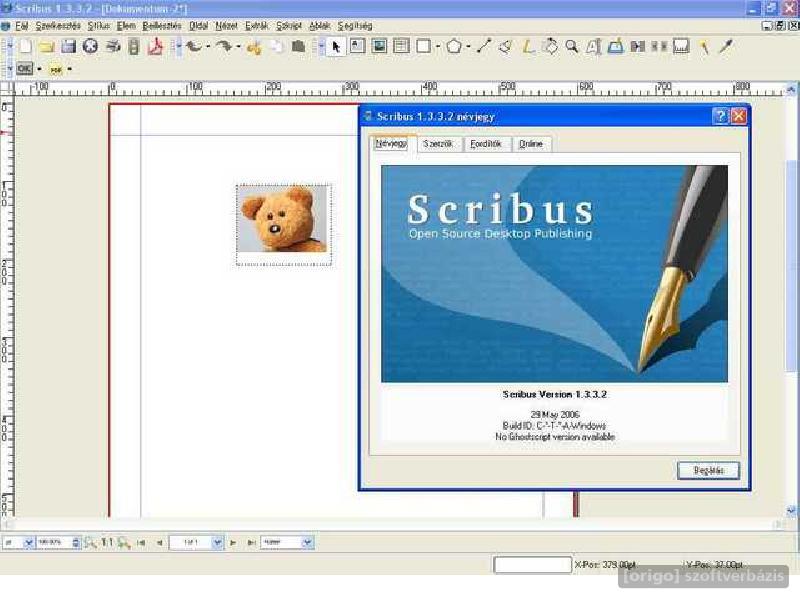Open the Extrák menu

(x=256, y=26)
